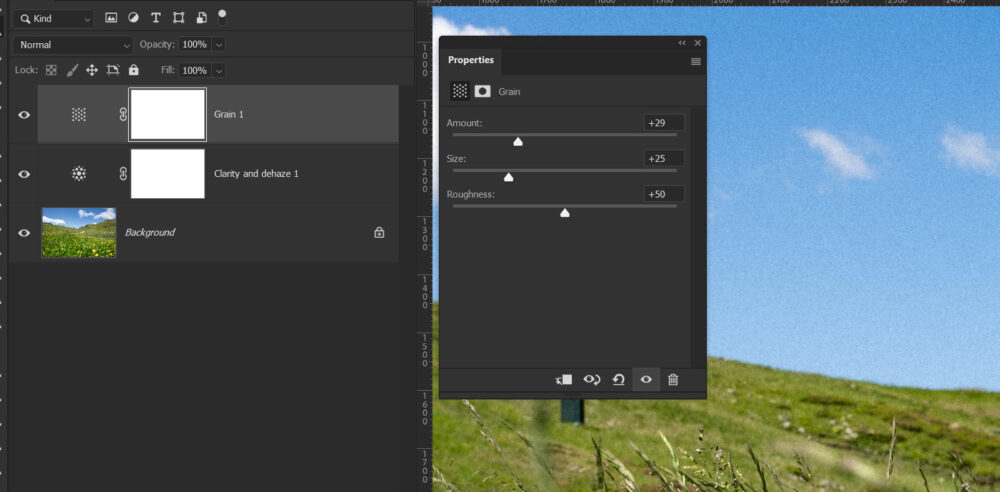Hide the Clarity and dehaze 1 layer

[x=24, y=174]
